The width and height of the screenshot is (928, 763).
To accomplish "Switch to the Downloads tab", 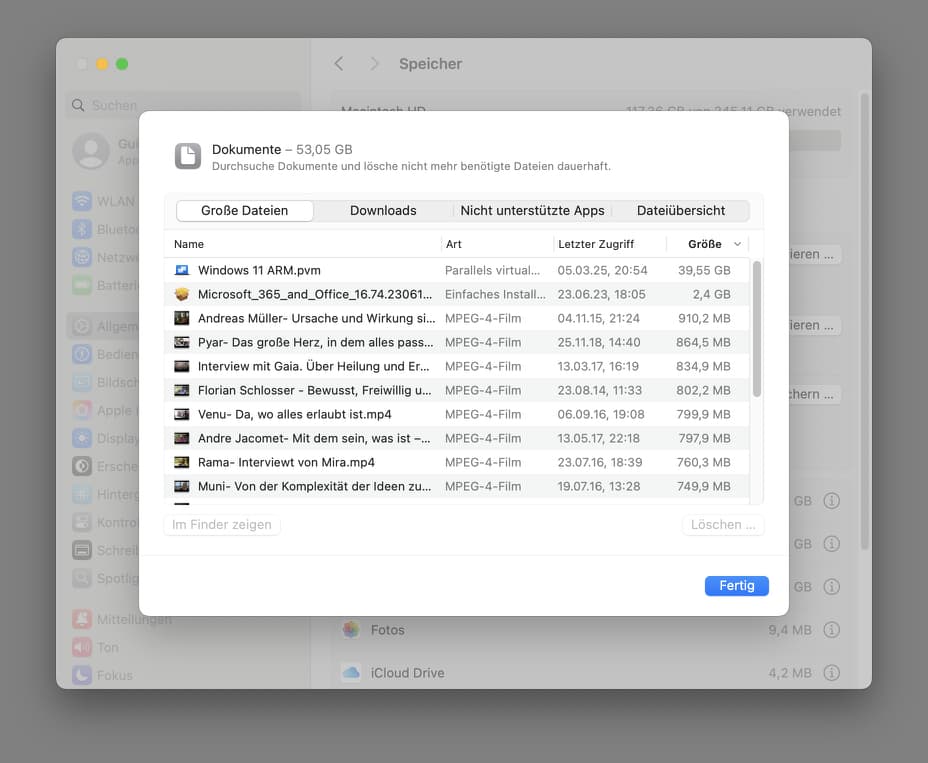I will pos(383,211).
